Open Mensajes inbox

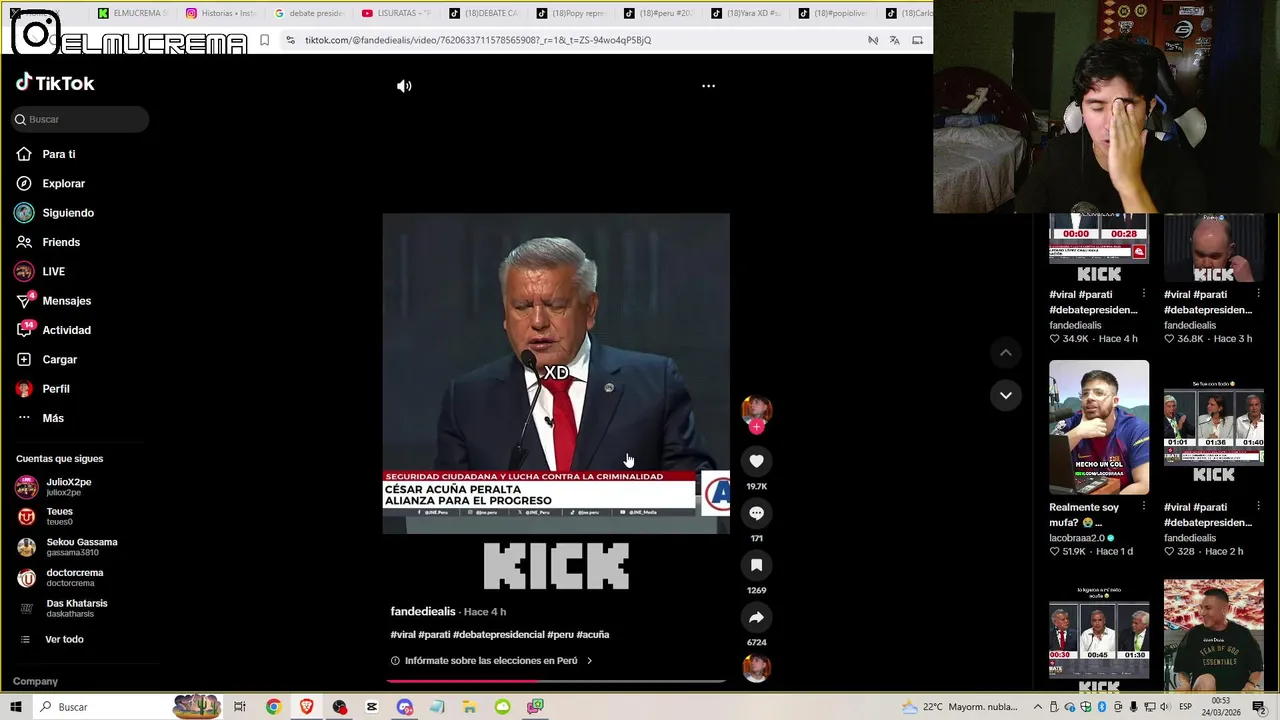coord(66,301)
